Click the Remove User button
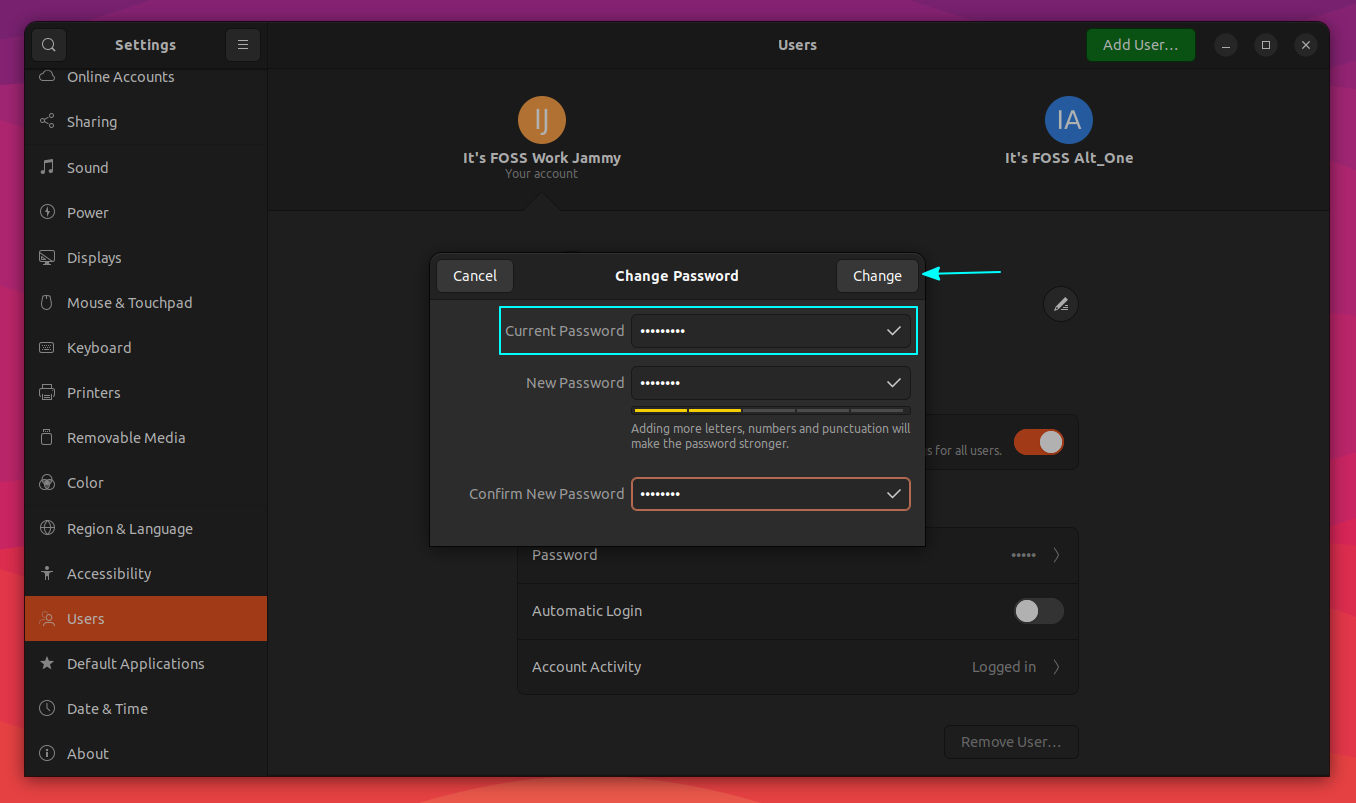Image resolution: width=1356 pixels, height=803 pixels. click(1011, 742)
